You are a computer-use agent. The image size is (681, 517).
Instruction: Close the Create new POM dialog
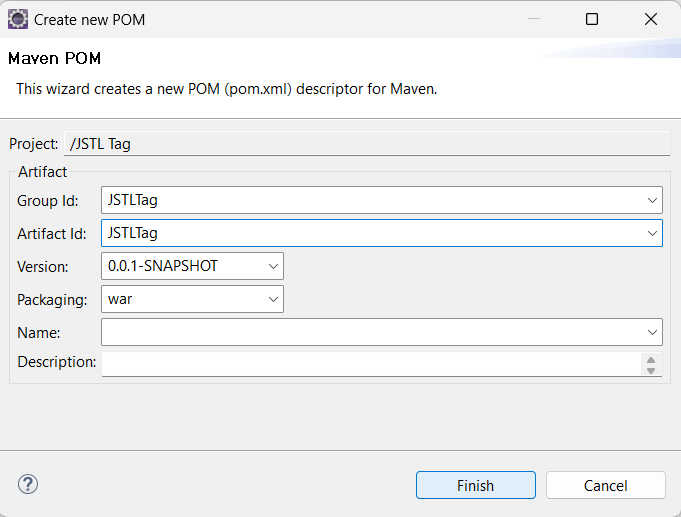651,19
